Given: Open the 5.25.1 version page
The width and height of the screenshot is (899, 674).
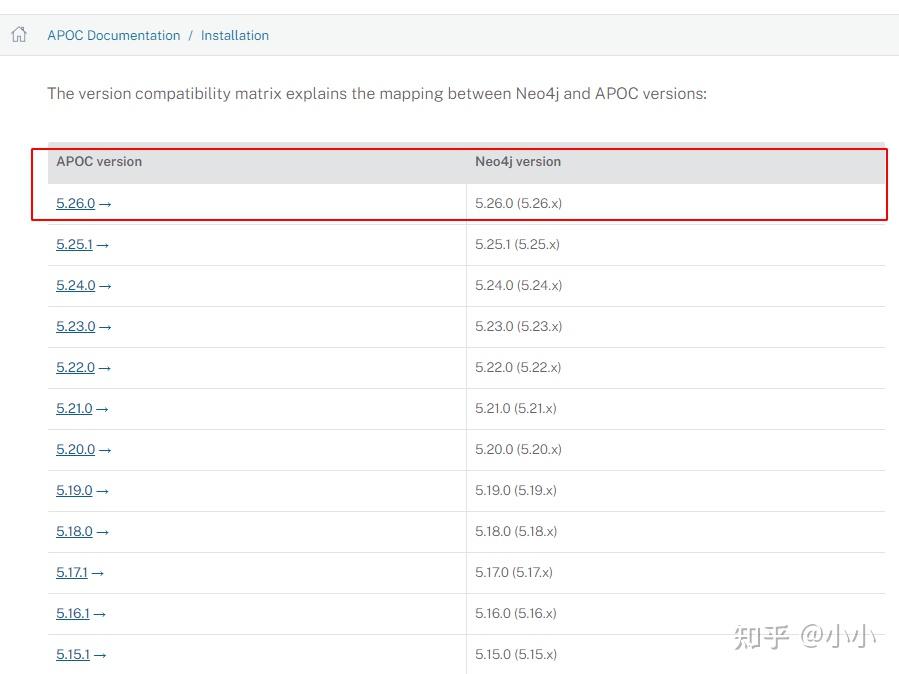Looking at the screenshot, I should 72,244.
